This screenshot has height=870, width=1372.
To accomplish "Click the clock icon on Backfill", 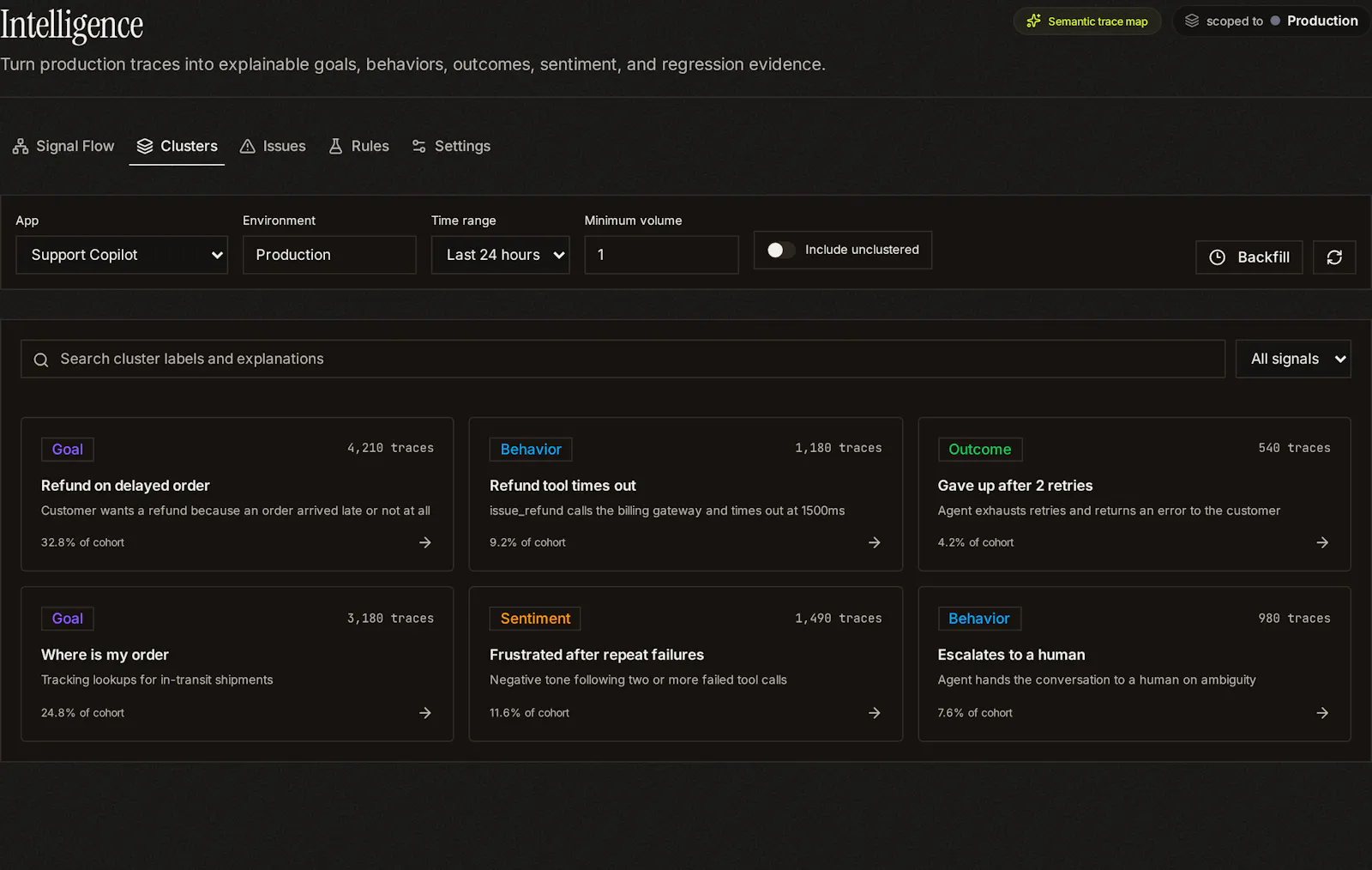I will (x=1218, y=257).
